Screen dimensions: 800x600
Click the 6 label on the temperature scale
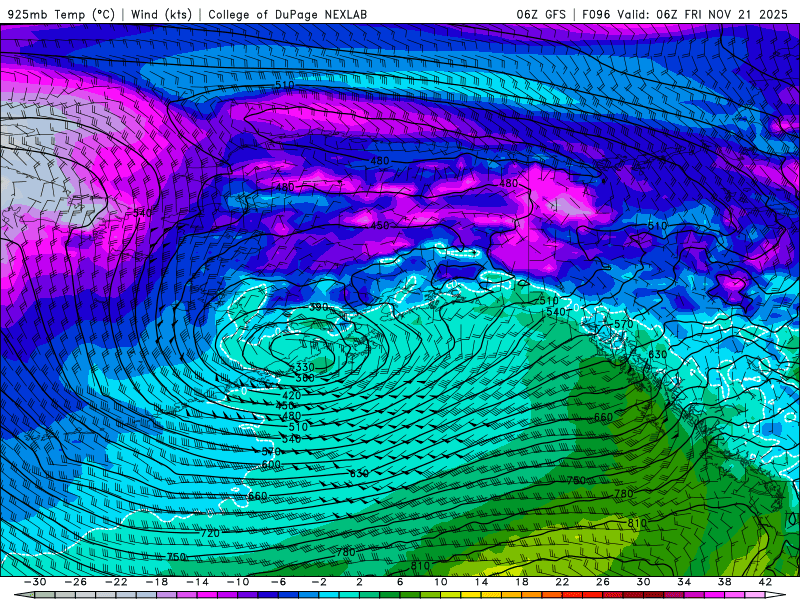pyautogui.click(x=400, y=582)
